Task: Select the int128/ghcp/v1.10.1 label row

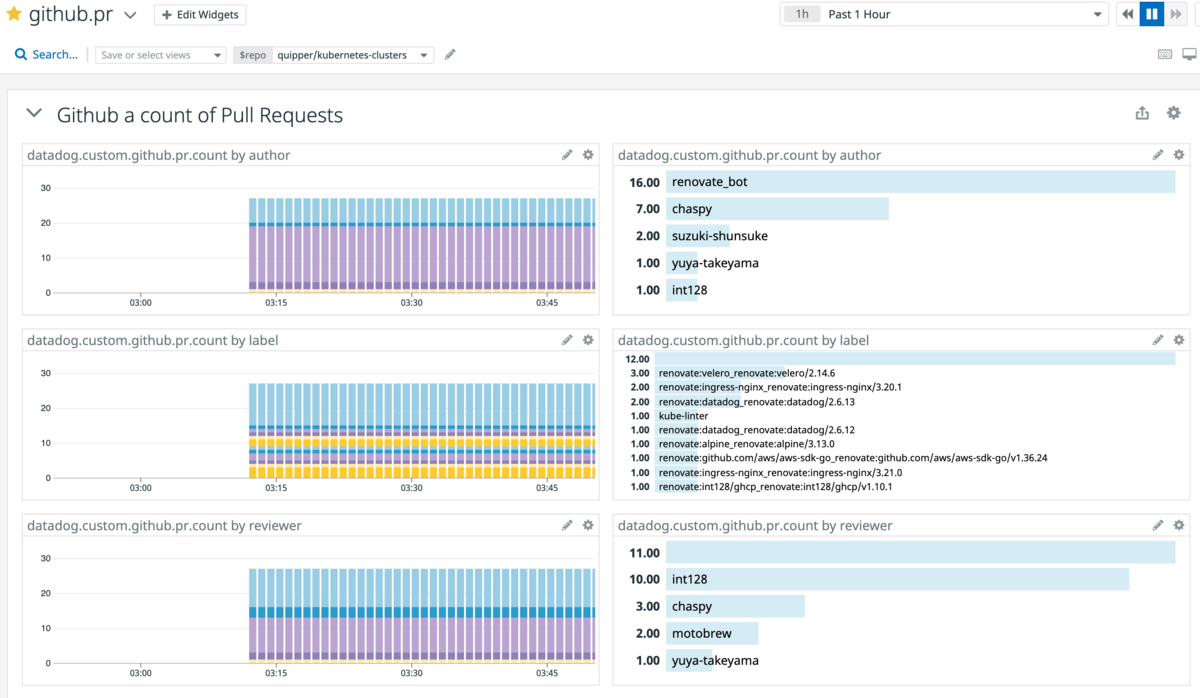Action: coord(900,486)
